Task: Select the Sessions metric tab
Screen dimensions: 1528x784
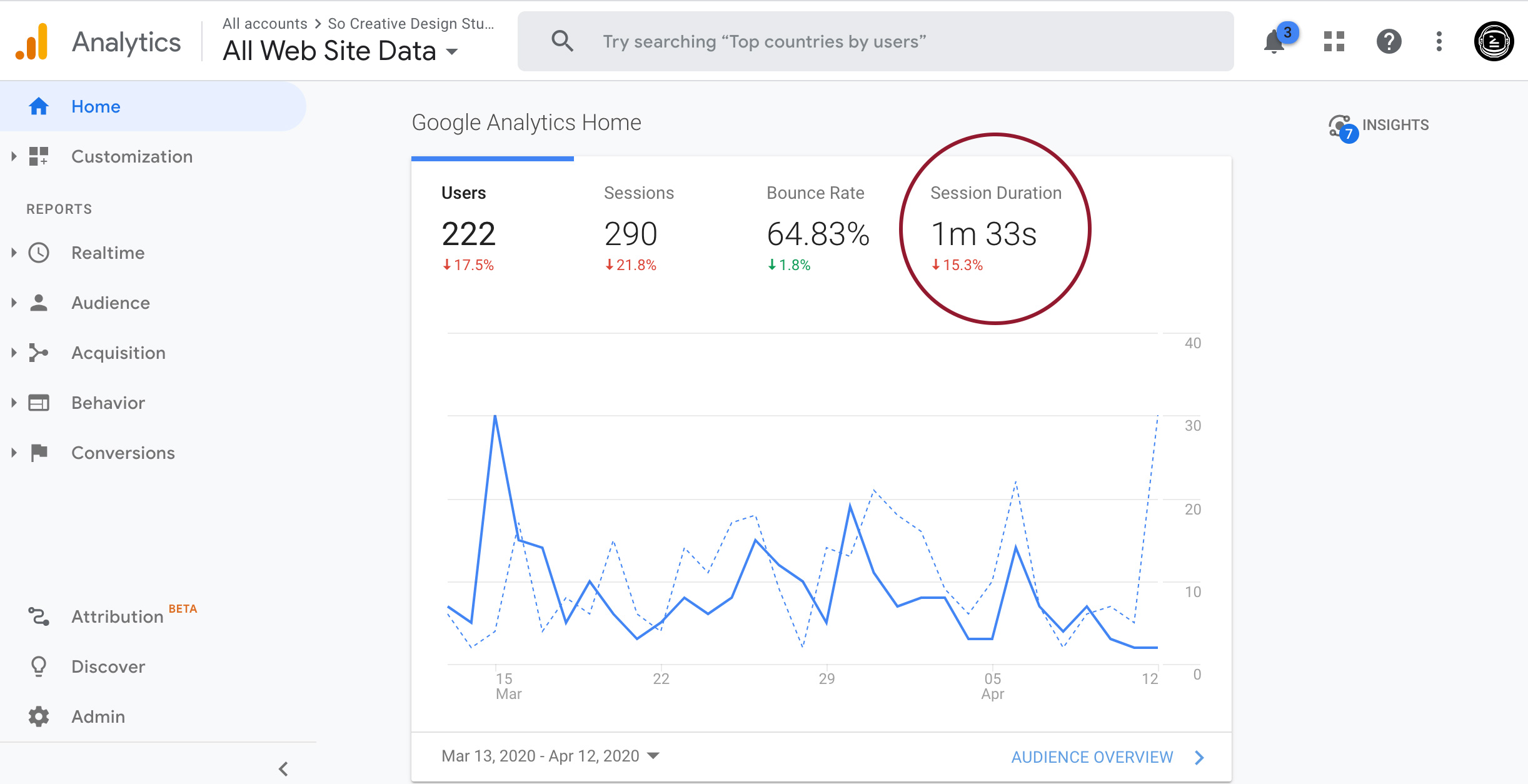Action: coord(655,228)
